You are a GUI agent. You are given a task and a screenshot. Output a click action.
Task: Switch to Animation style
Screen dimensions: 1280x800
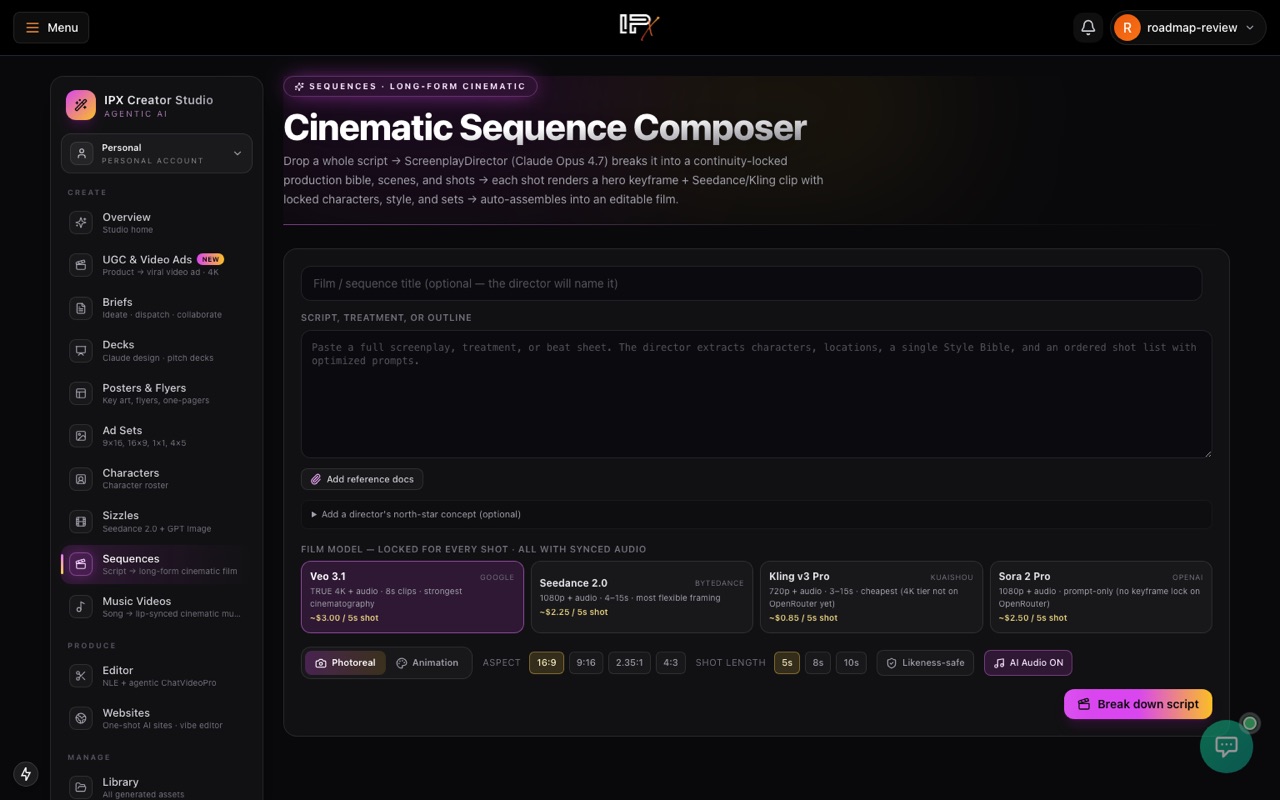[427, 662]
